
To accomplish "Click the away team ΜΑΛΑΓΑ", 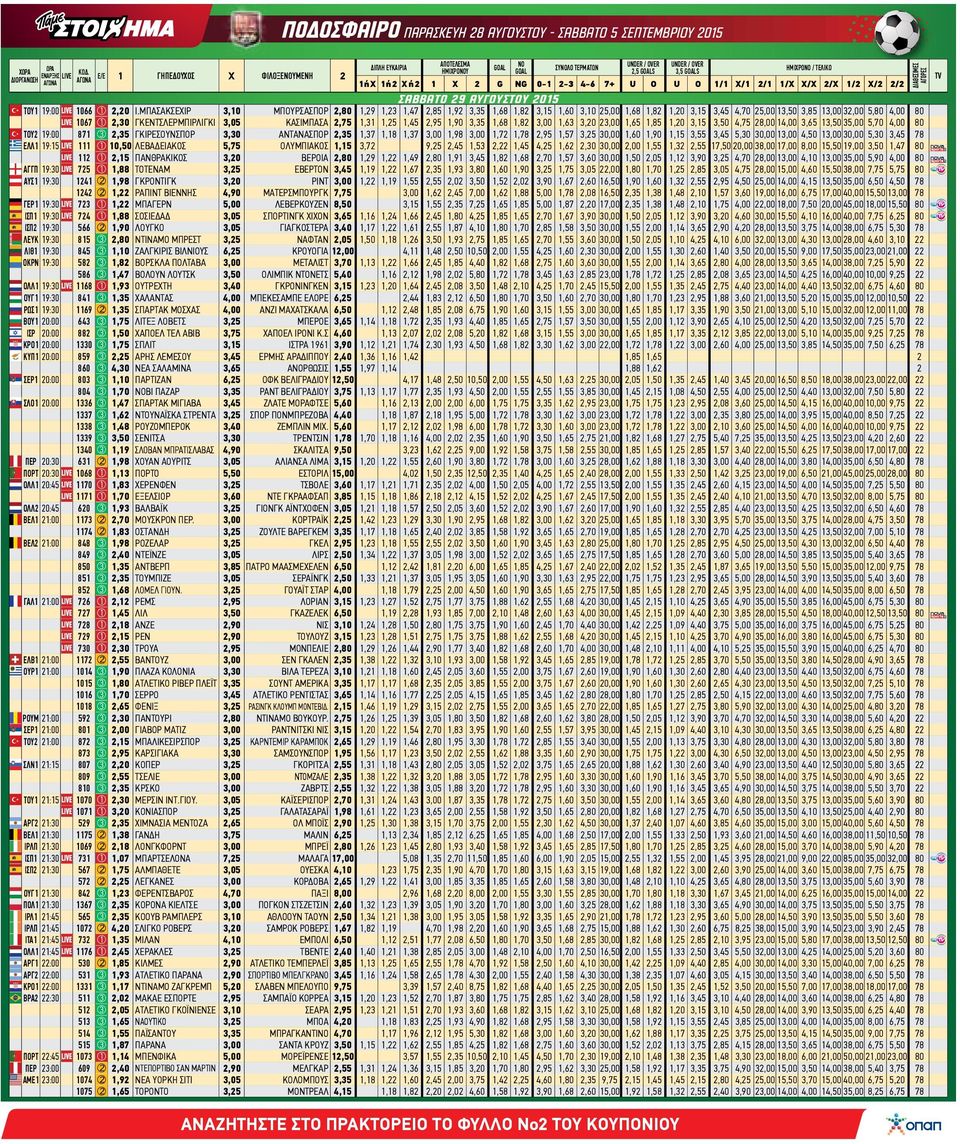I will pyautogui.click(x=312, y=858).
